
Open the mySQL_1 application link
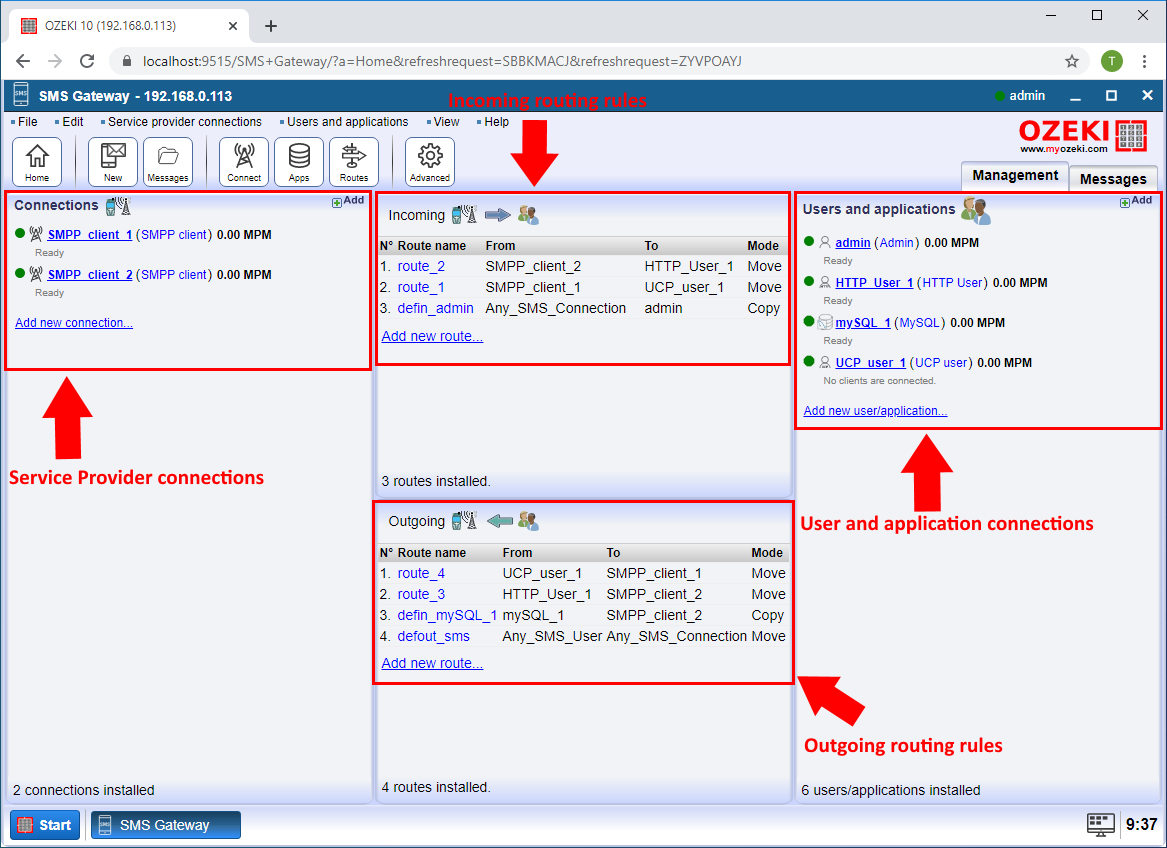[863, 322]
